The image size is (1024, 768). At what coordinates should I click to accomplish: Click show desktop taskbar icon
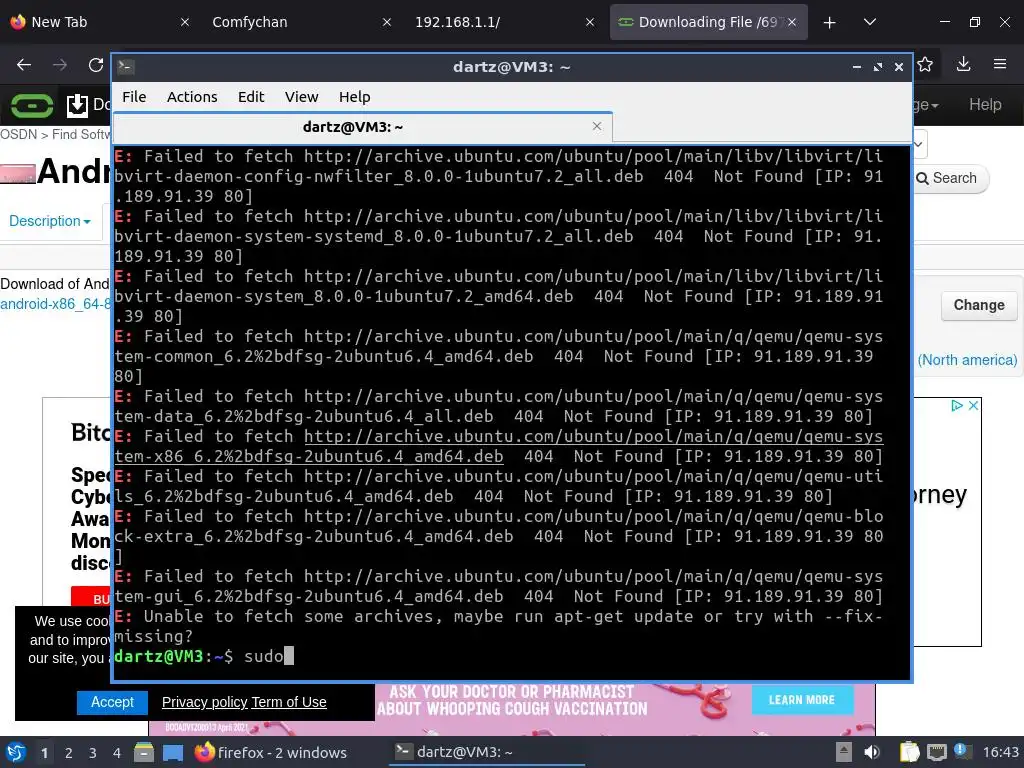[173, 752]
